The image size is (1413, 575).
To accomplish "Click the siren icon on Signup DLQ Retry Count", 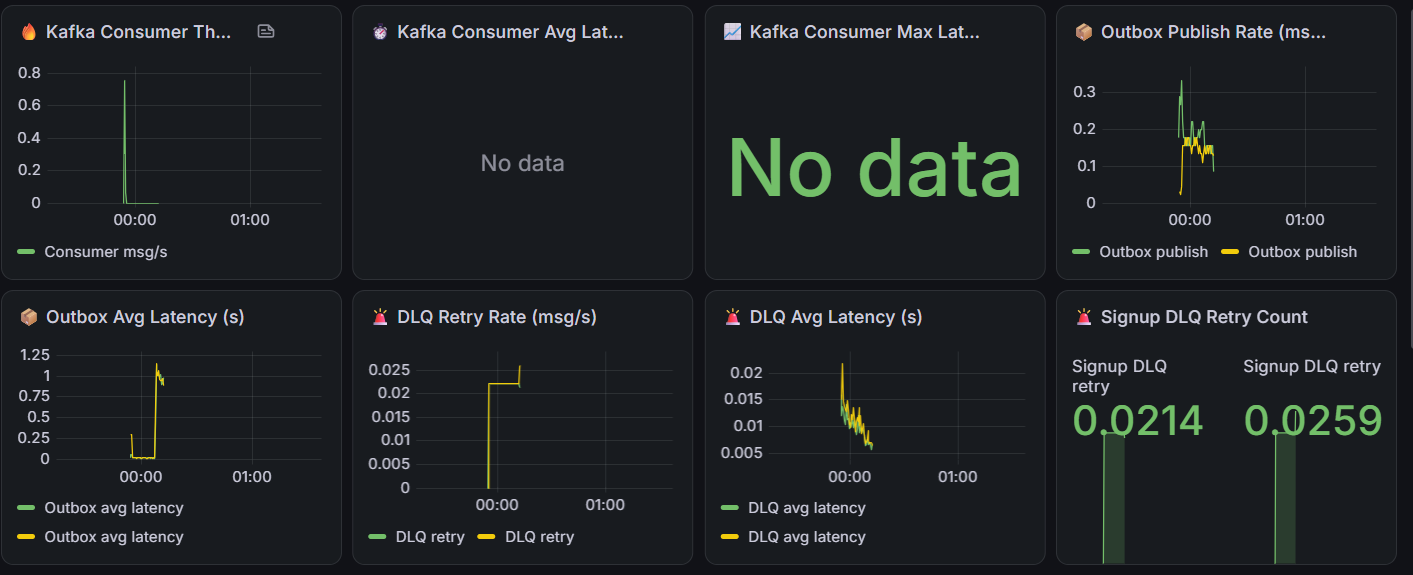I will pos(1084,317).
